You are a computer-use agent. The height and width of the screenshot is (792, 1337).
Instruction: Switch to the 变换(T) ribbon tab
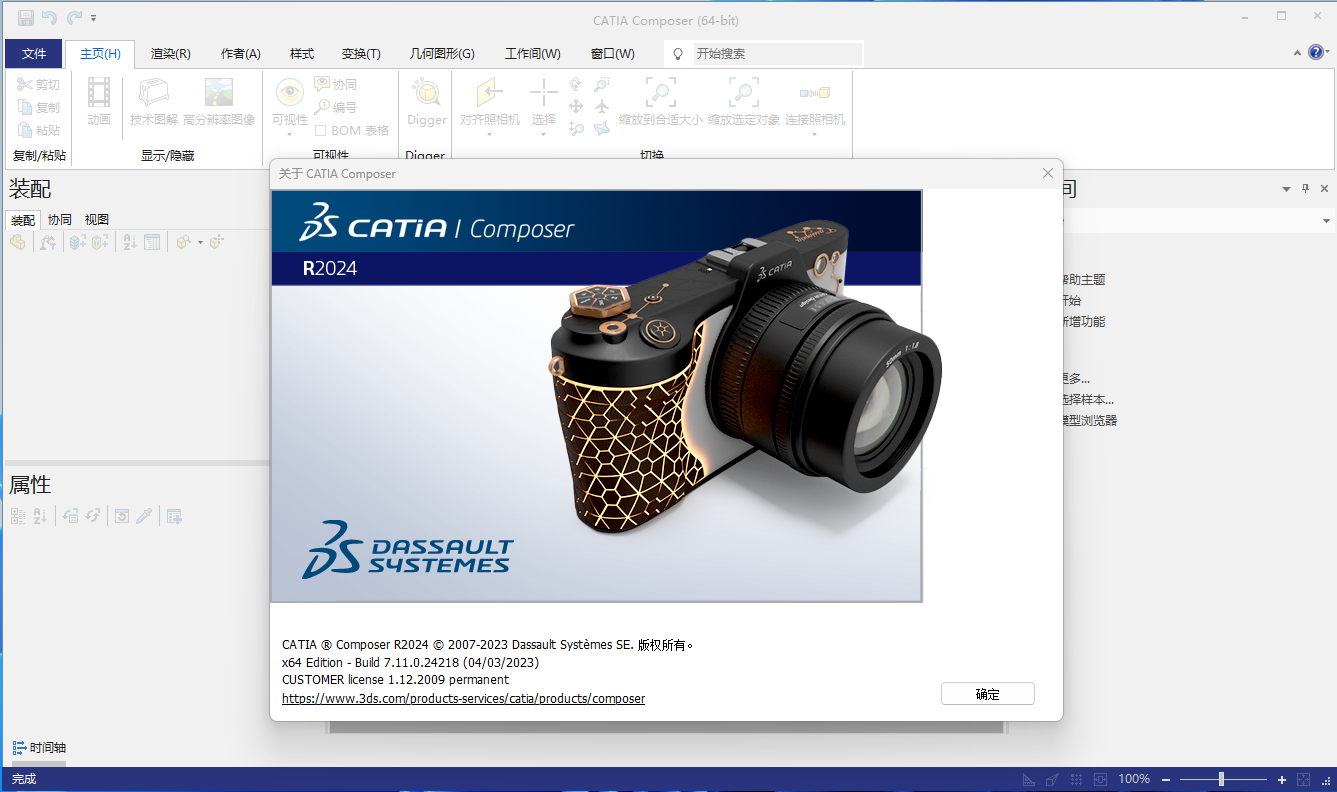click(361, 54)
